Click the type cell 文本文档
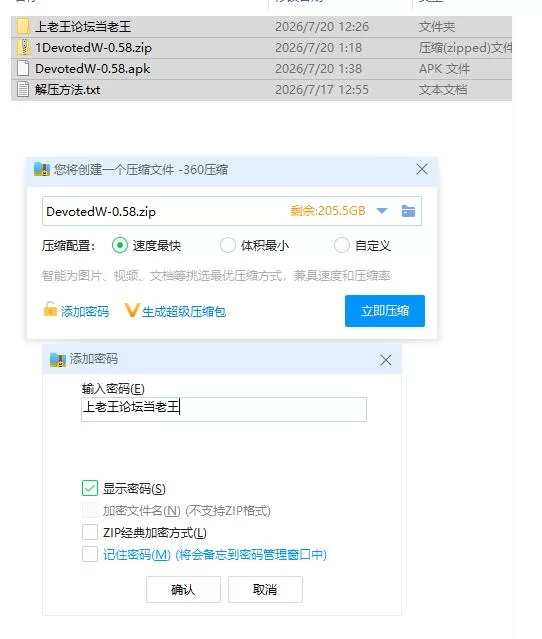Viewport: 542px width, 639px height. (x=443, y=89)
